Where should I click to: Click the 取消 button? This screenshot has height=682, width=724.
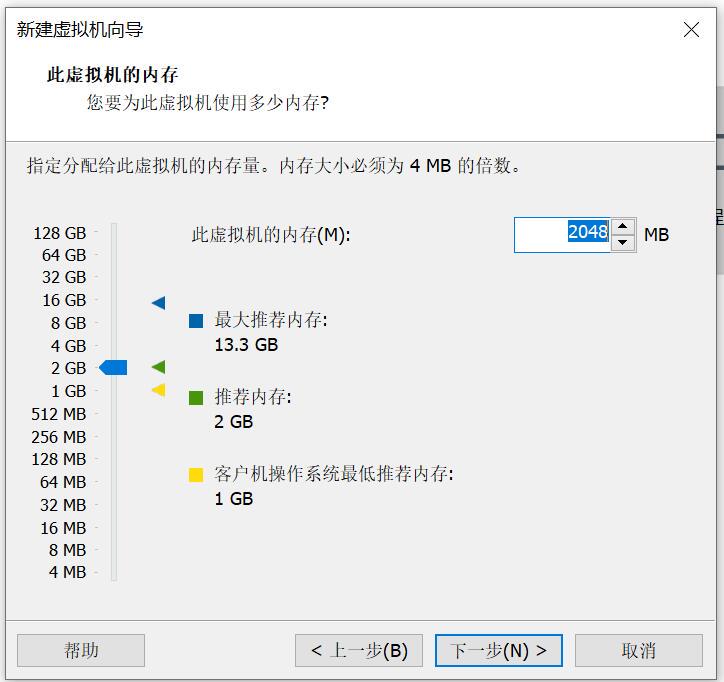click(x=639, y=650)
